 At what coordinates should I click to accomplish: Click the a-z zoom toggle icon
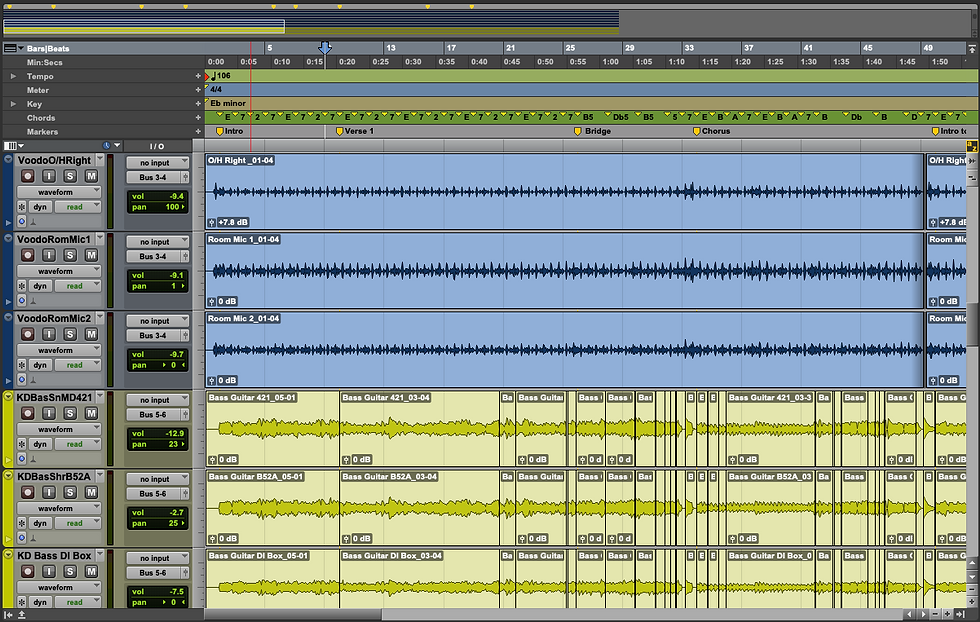972,146
